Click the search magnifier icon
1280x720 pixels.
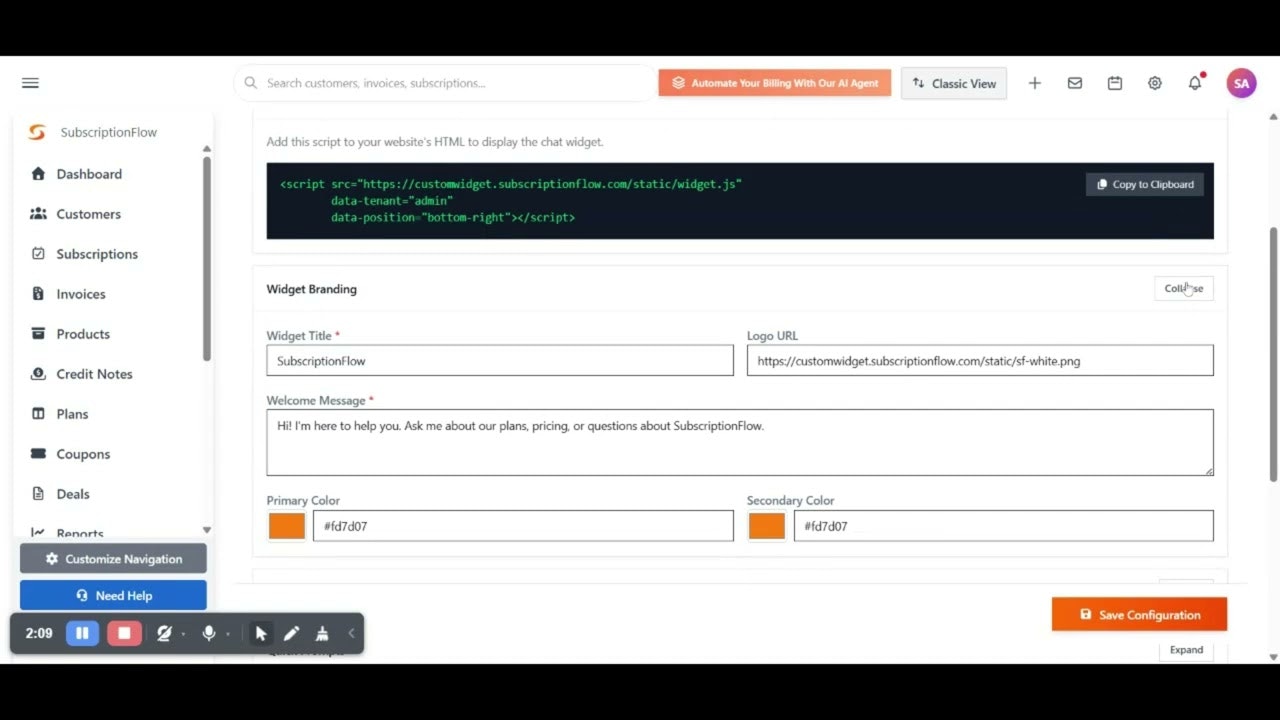(250, 83)
